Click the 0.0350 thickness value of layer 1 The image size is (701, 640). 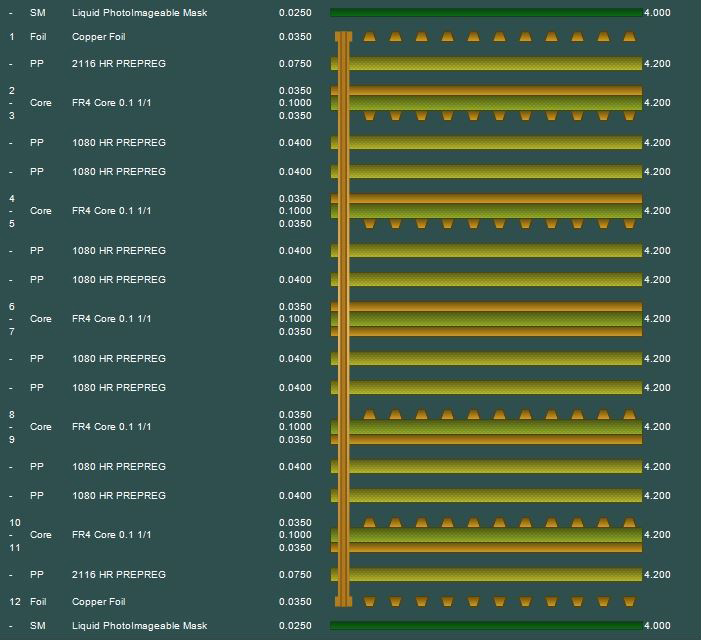[x=295, y=37]
